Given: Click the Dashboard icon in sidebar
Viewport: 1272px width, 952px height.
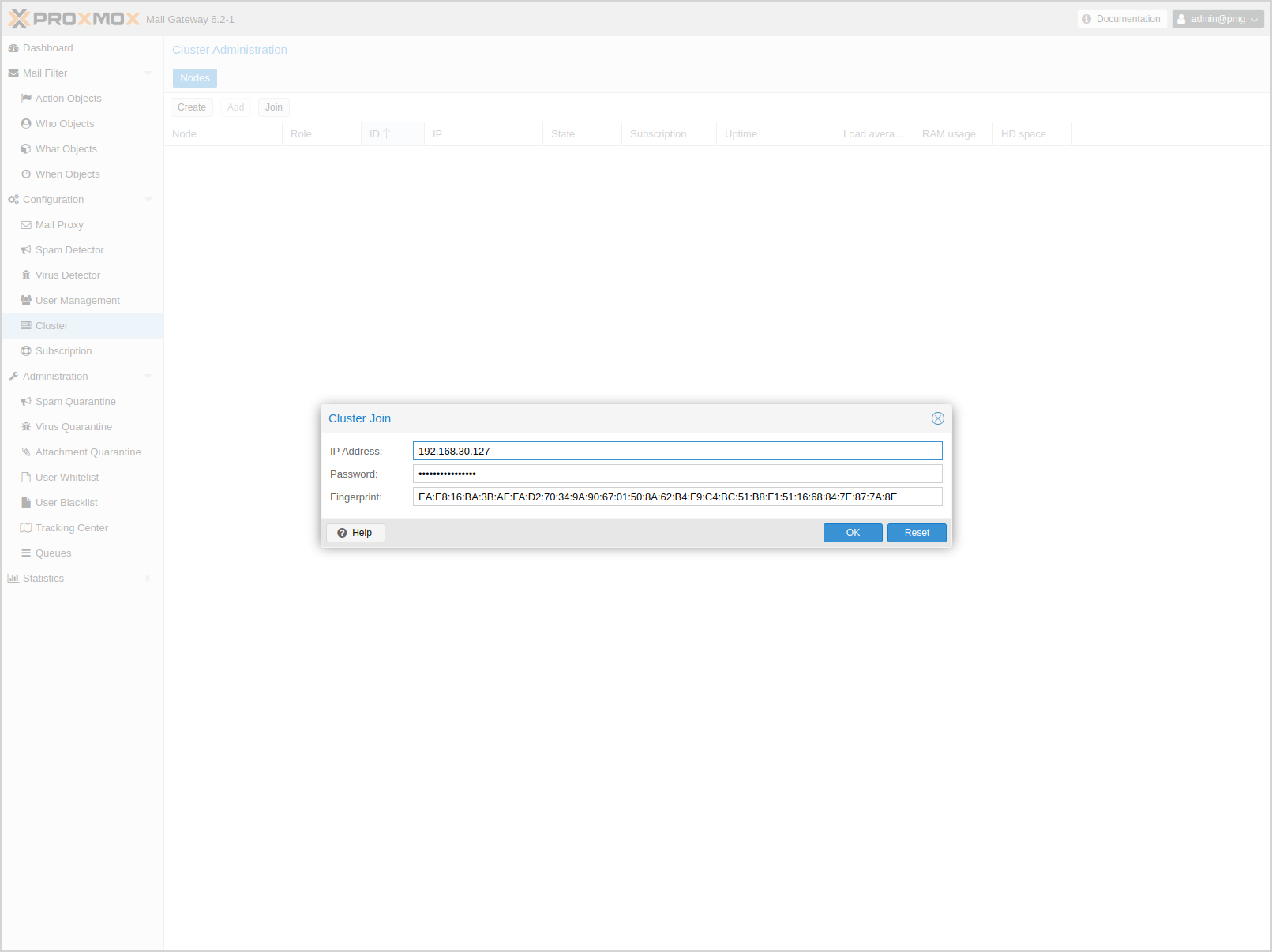Looking at the screenshot, I should [13, 48].
